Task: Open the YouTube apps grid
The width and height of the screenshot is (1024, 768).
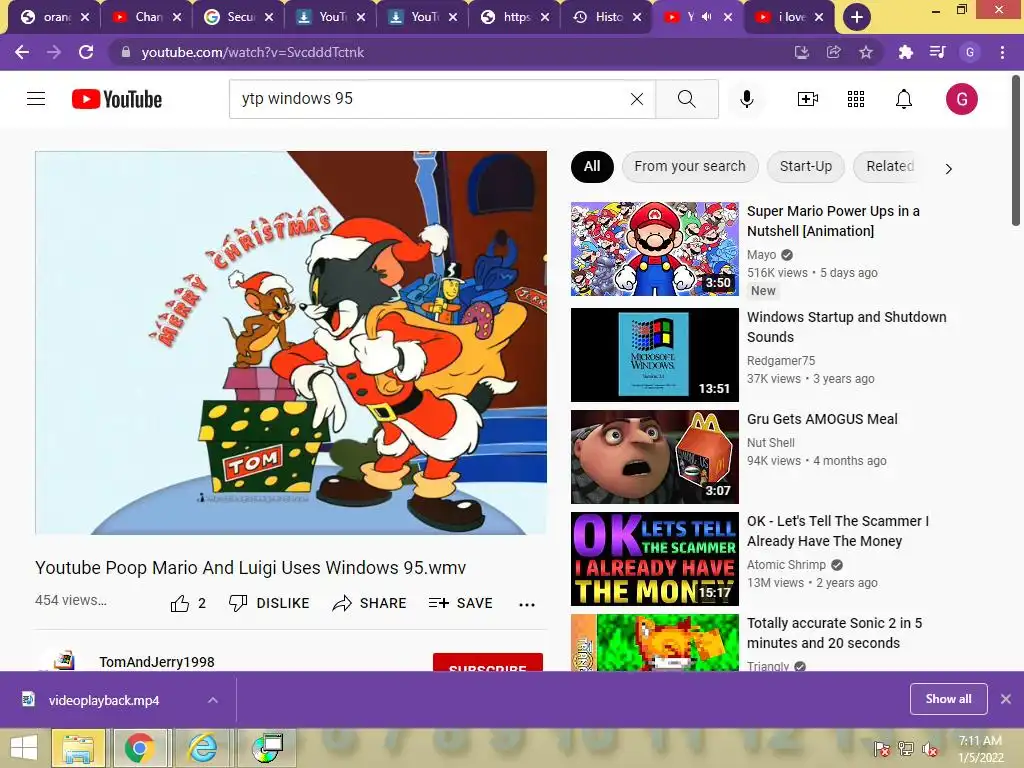Action: pyautogui.click(x=856, y=99)
